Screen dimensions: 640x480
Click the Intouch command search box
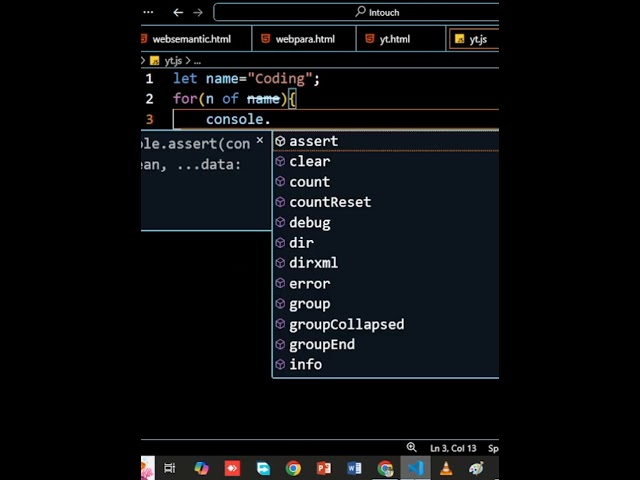click(356, 12)
